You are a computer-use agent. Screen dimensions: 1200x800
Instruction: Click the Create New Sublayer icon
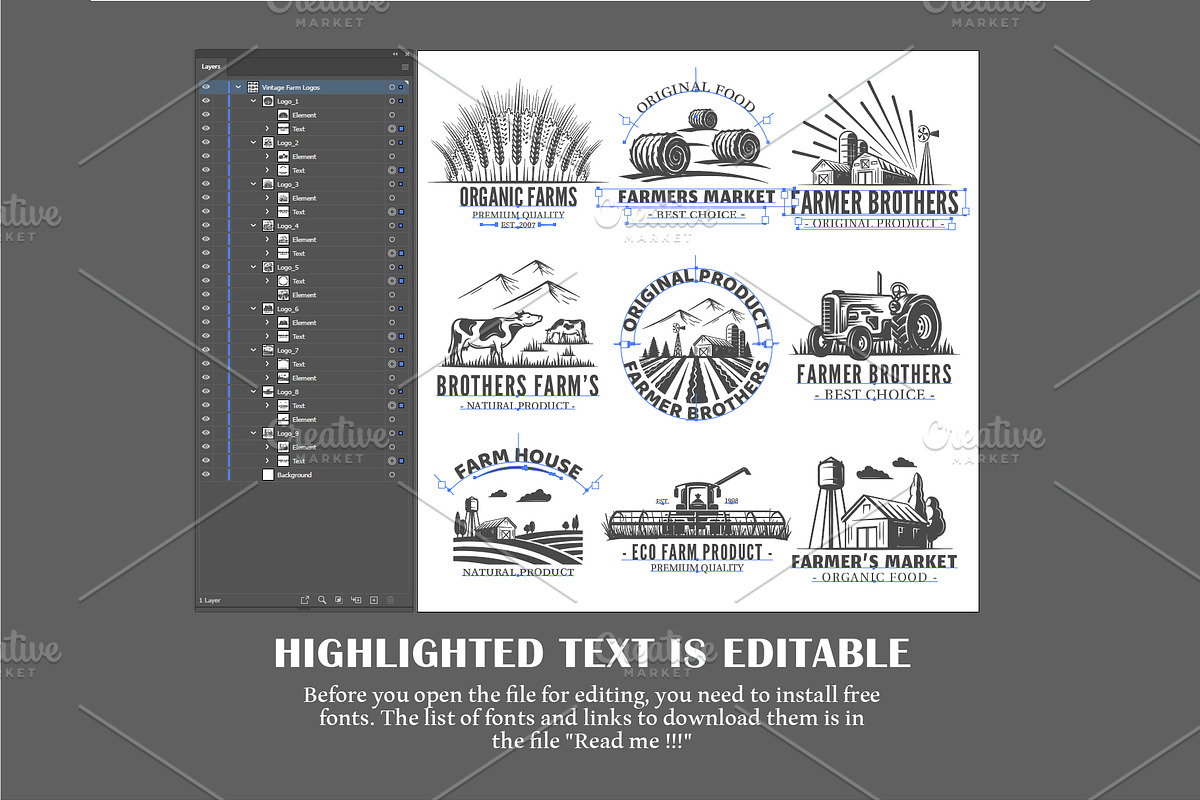click(x=357, y=600)
